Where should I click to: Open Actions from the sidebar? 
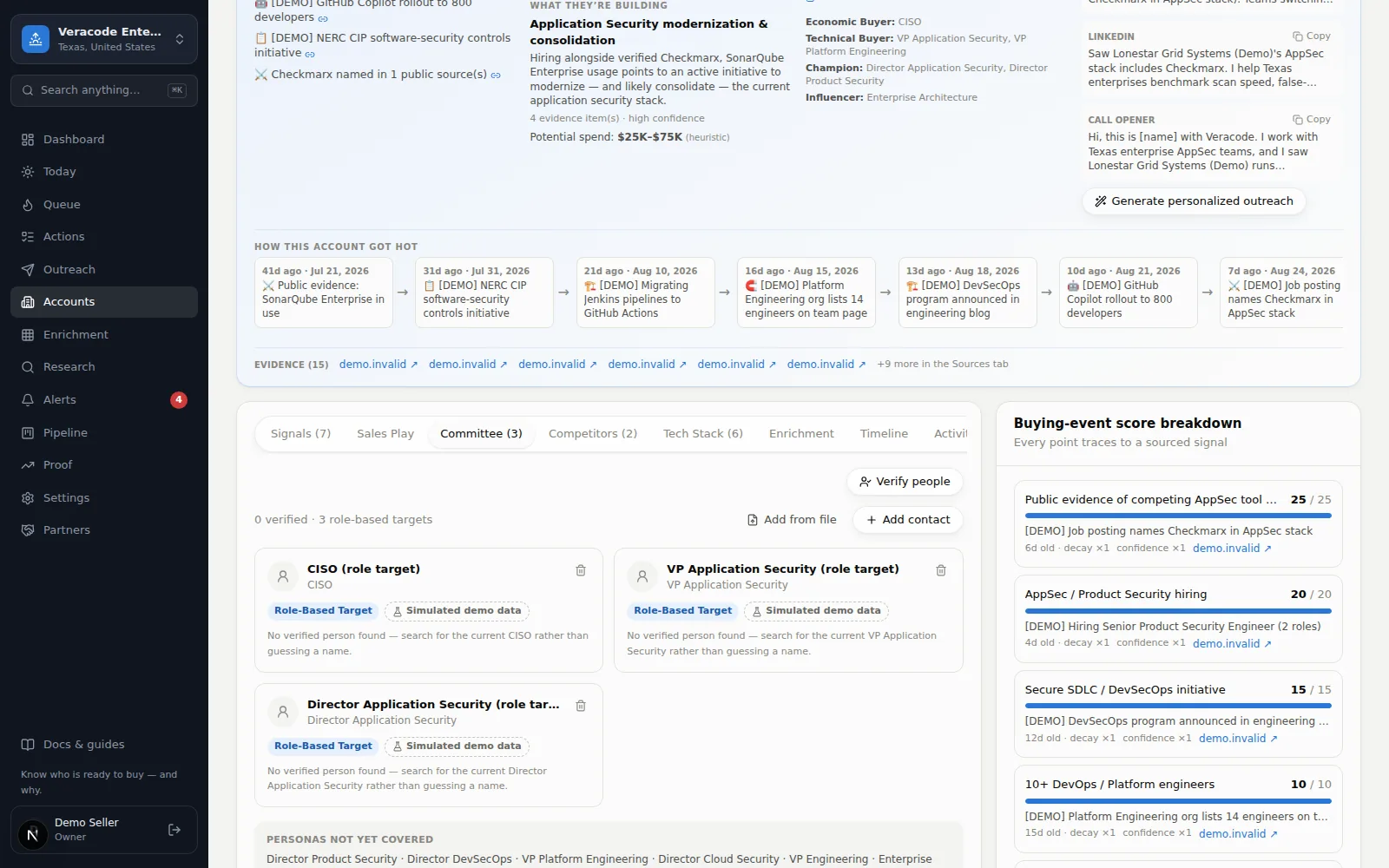[x=104, y=237]
